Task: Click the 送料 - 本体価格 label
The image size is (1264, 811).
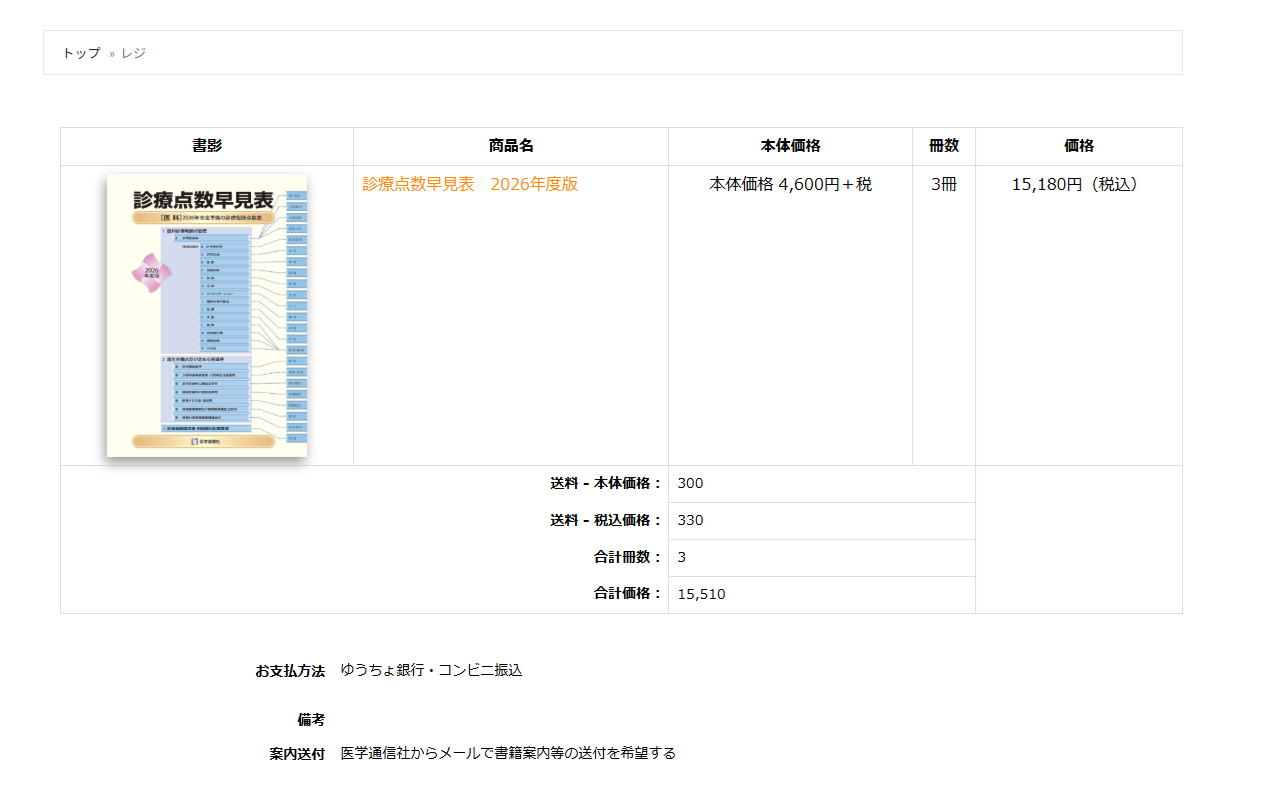Action: (x=606, y=484)
